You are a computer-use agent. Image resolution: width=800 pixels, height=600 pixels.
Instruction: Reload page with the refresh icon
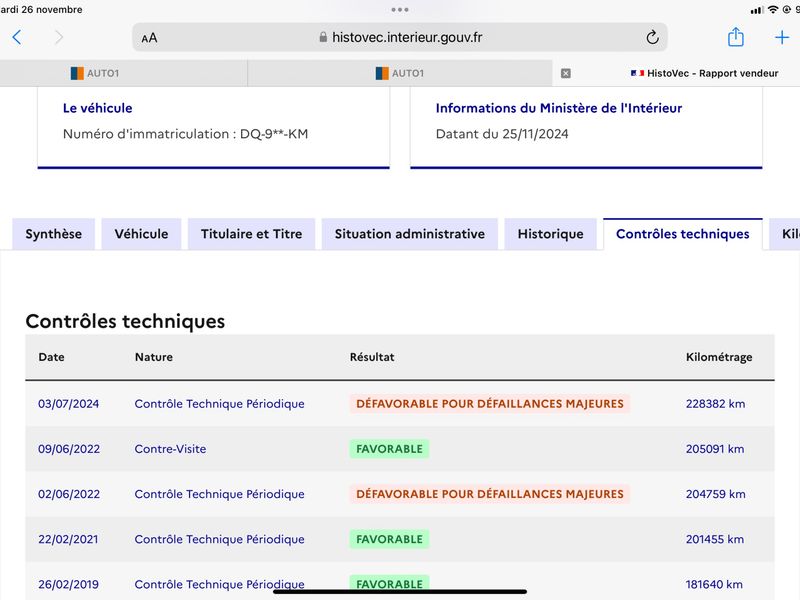click(x=652, y=37)
